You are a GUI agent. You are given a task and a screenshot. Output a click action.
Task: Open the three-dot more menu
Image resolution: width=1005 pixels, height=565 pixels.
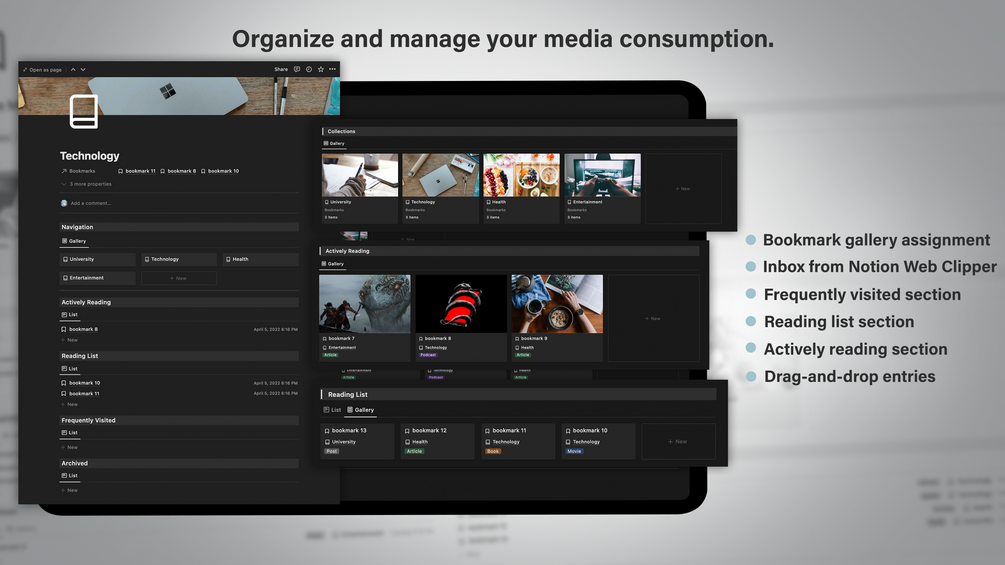tap(332, 69)
